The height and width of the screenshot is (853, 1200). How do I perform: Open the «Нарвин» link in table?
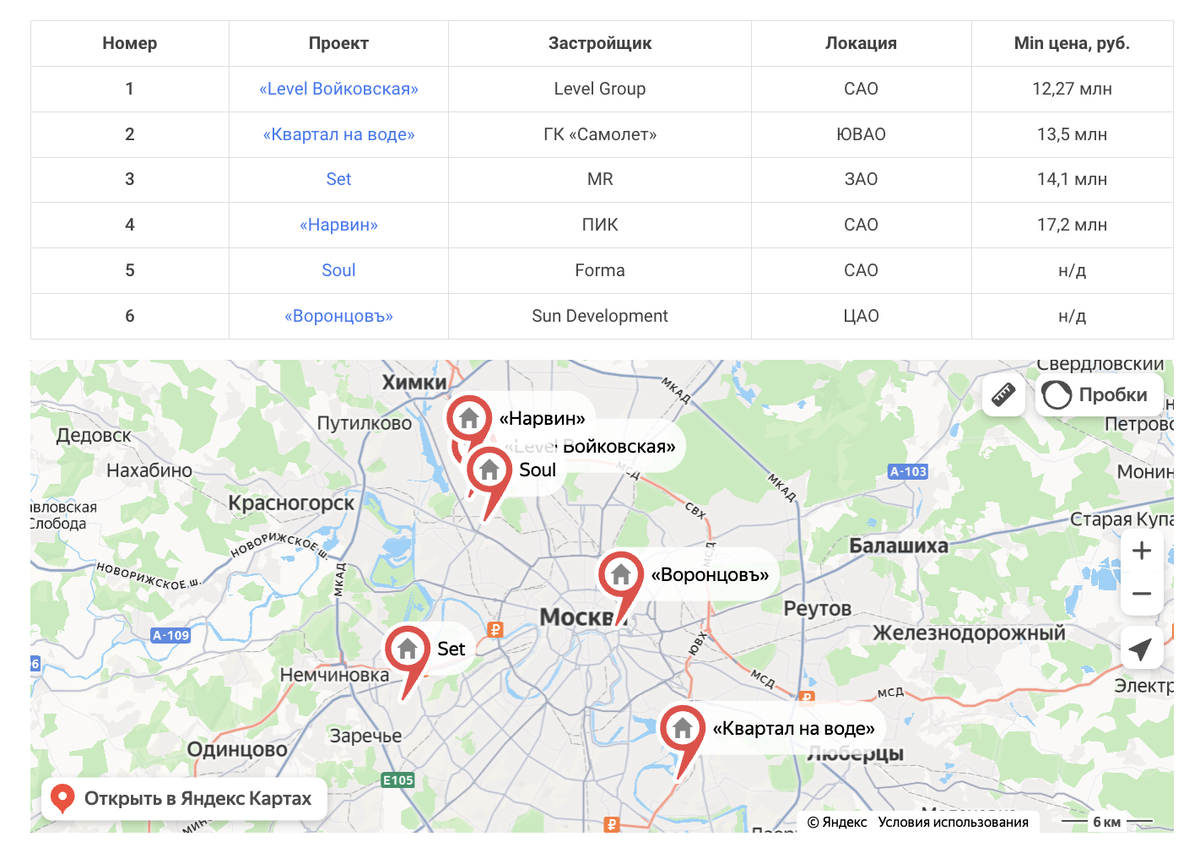click(x=339, y=225)
